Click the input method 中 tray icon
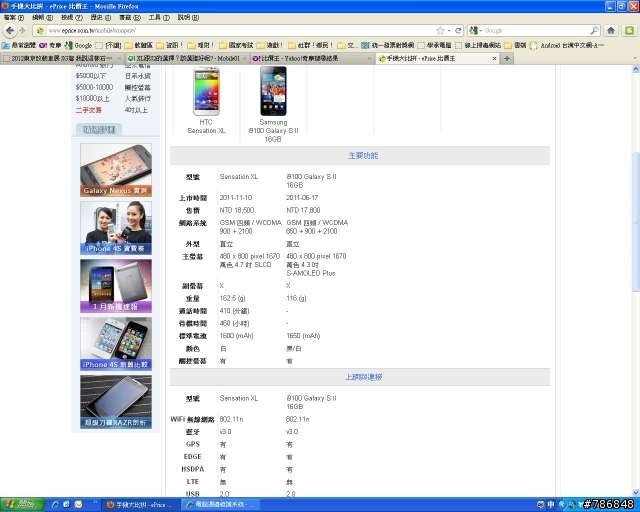The width and height of the screenshot is (640, 512). click(551, 505)
